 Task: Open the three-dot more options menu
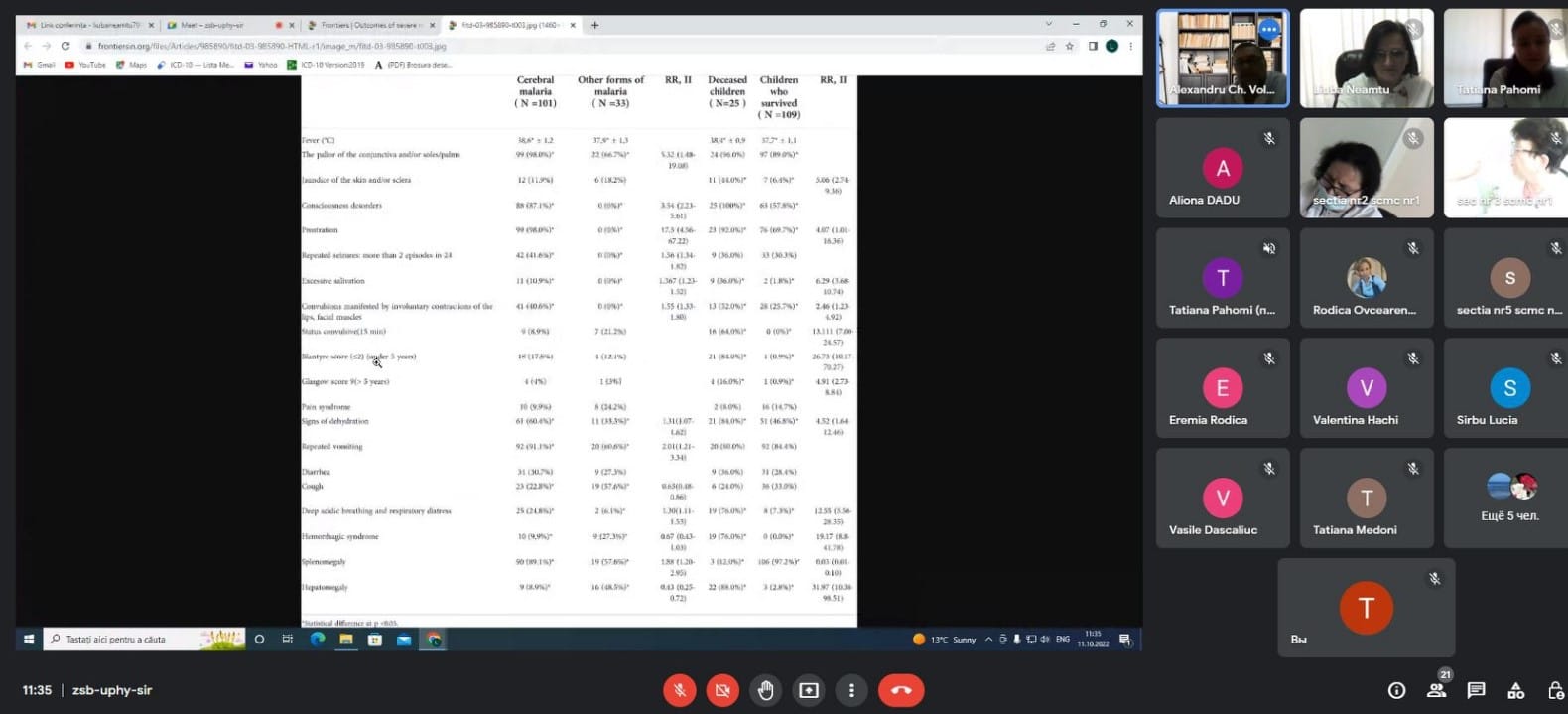(851, 690)
